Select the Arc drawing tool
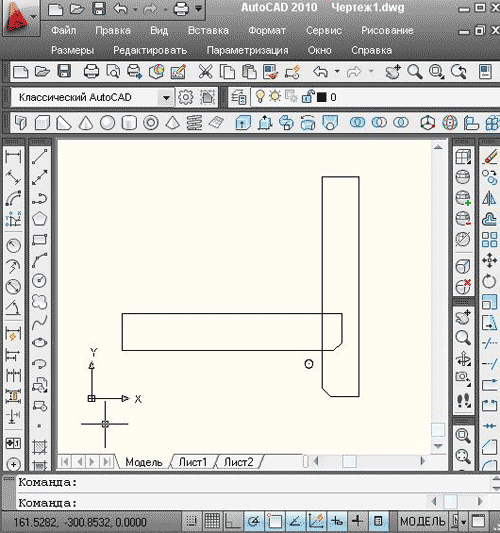This screenshot has height=533, width=500. coord(40,260)
